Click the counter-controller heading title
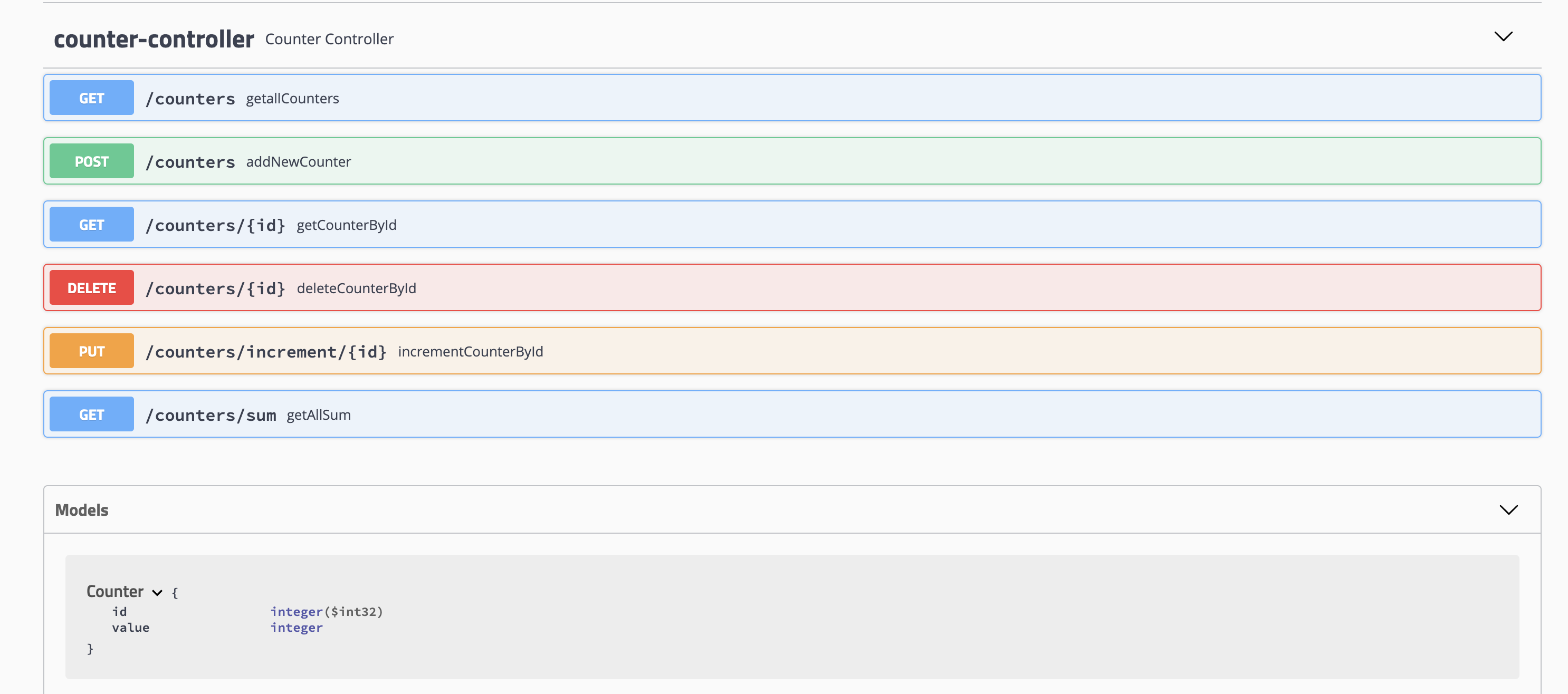Viewport: 1568px width, 694px height. click(154, 40)
